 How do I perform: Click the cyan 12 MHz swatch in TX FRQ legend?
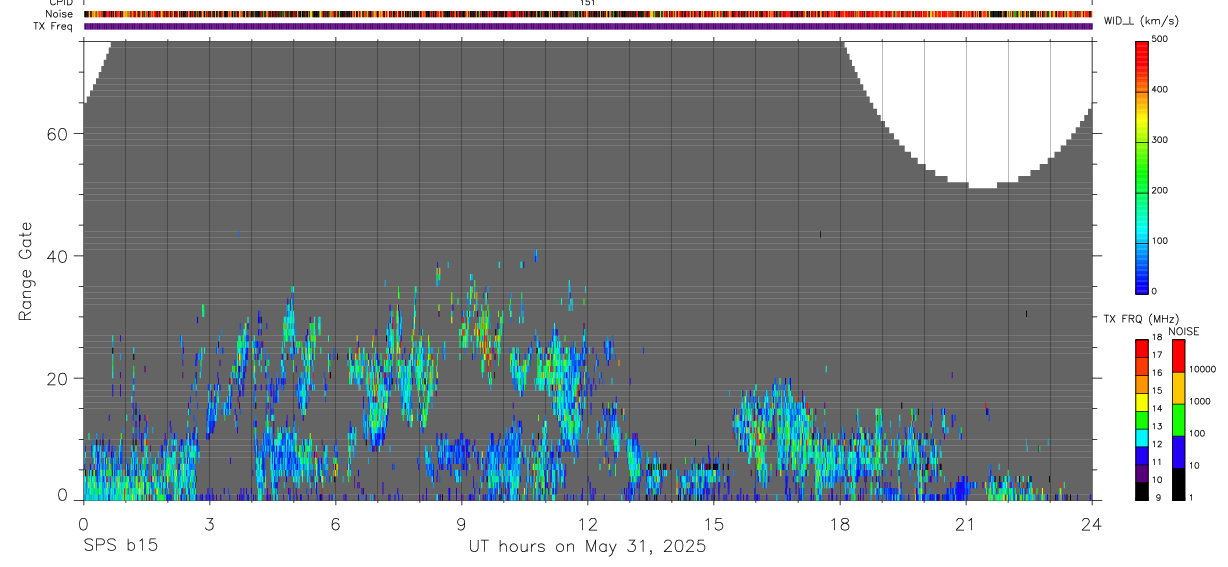[x=1142, y=437]
